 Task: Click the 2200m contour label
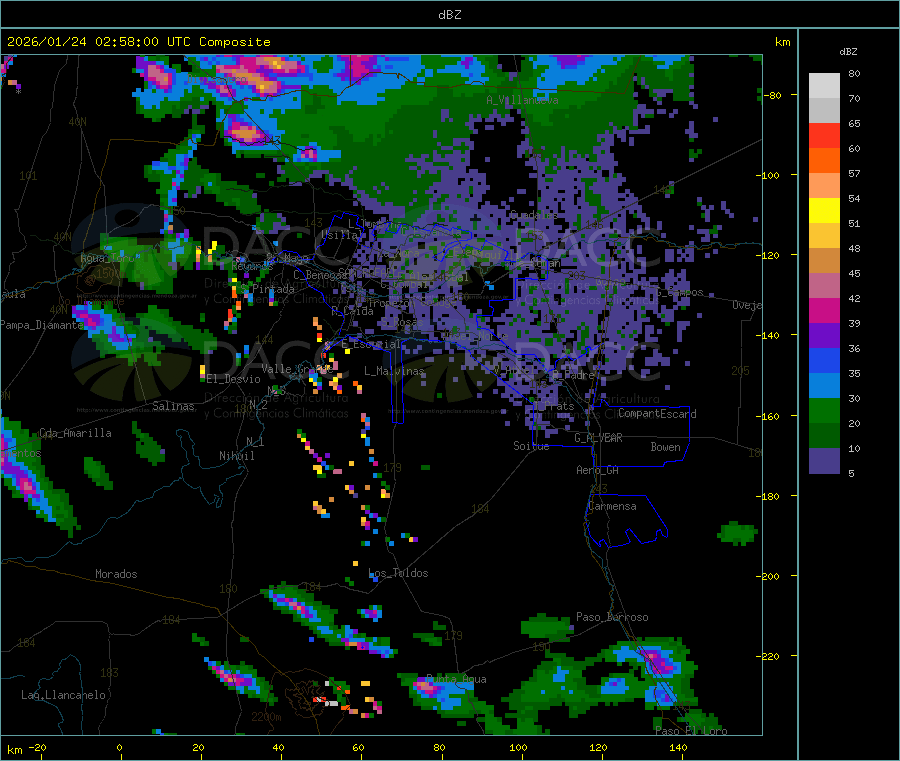click(x=266, y=717)
